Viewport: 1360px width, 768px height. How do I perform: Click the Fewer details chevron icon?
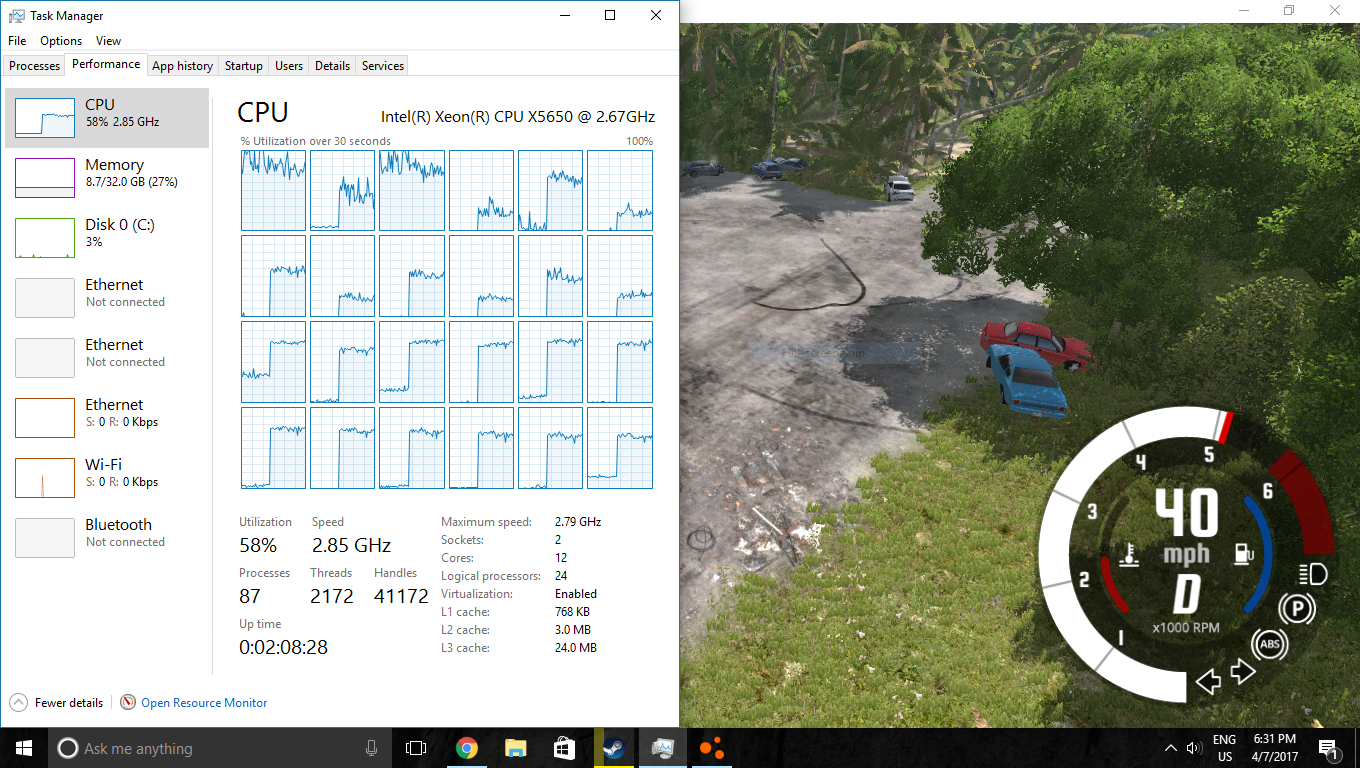(19, 702)
